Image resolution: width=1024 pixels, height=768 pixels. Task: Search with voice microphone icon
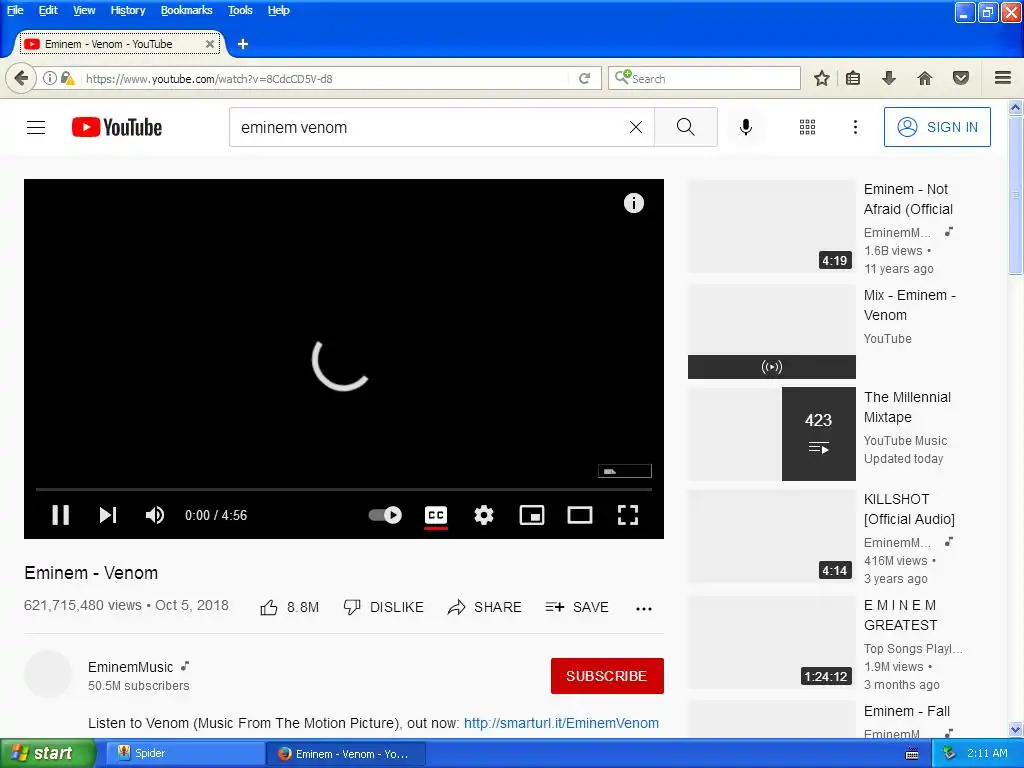click(x=746, y=127)
